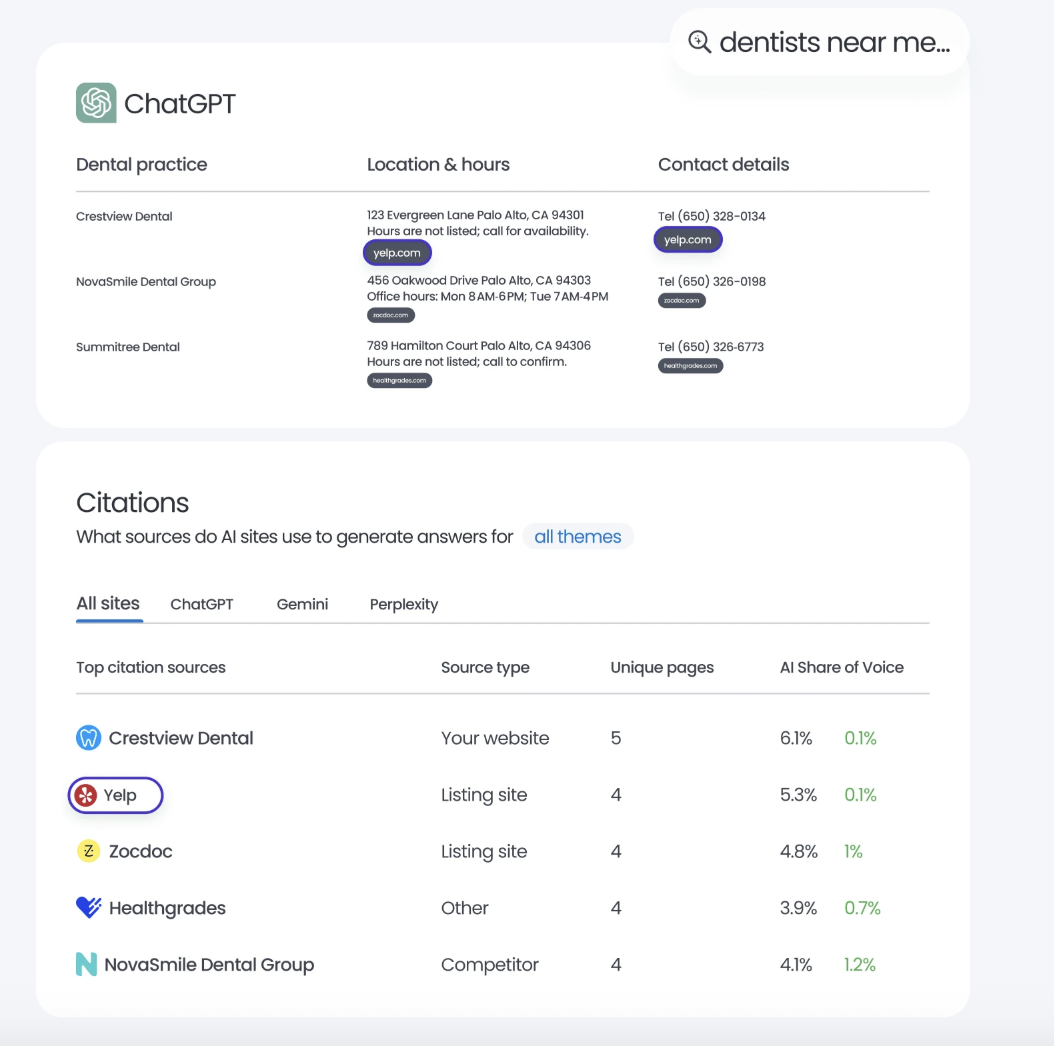Click the 'Source type' column header

pyautogui.click(x=485, y=668)
